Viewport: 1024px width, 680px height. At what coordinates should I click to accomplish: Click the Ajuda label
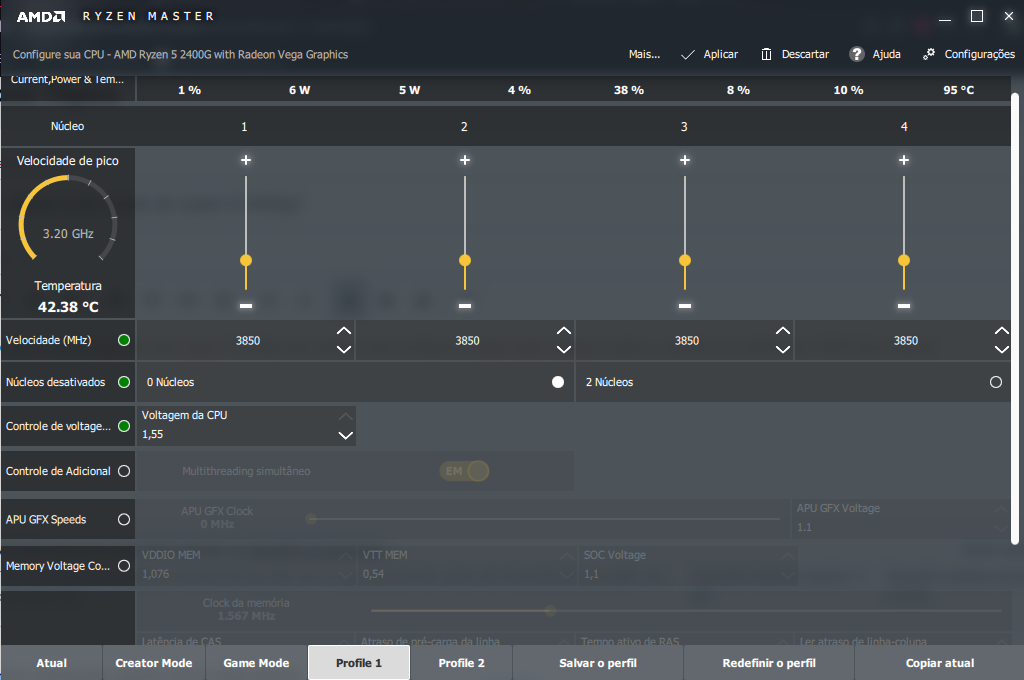tap(887, 54)
